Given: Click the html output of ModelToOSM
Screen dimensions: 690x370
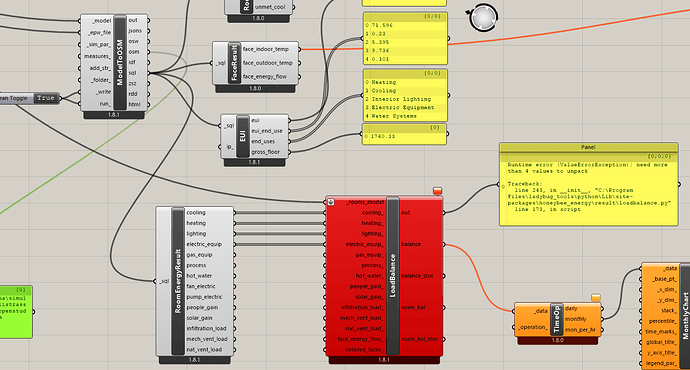Looking at the screenshot, I should tap(134, 104).
